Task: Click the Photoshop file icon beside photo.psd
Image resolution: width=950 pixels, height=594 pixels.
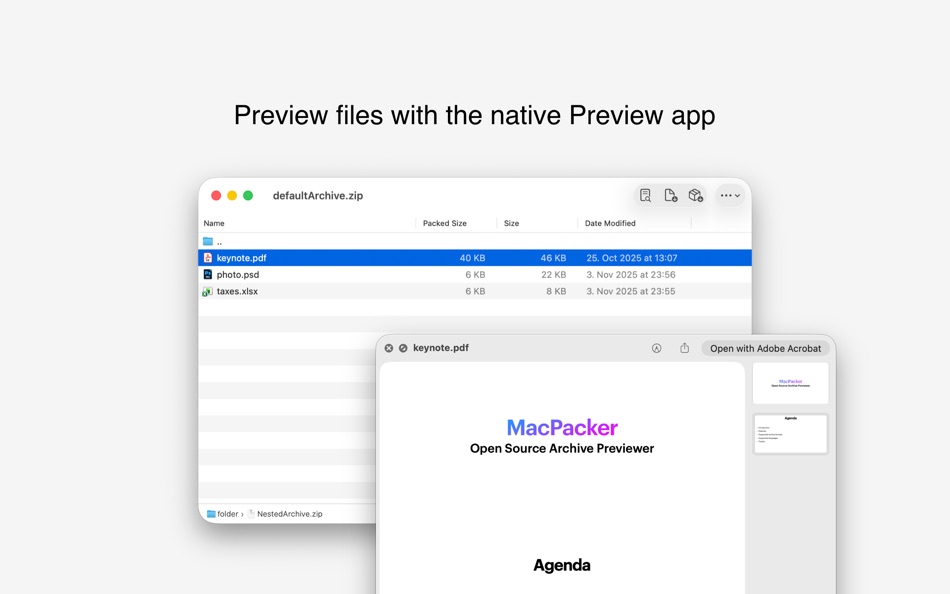Action: 209,274
